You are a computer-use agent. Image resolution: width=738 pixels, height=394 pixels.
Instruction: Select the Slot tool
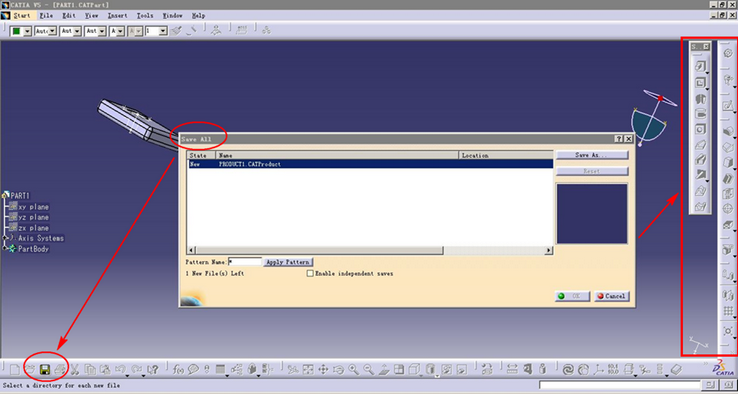tap(701, 159)
